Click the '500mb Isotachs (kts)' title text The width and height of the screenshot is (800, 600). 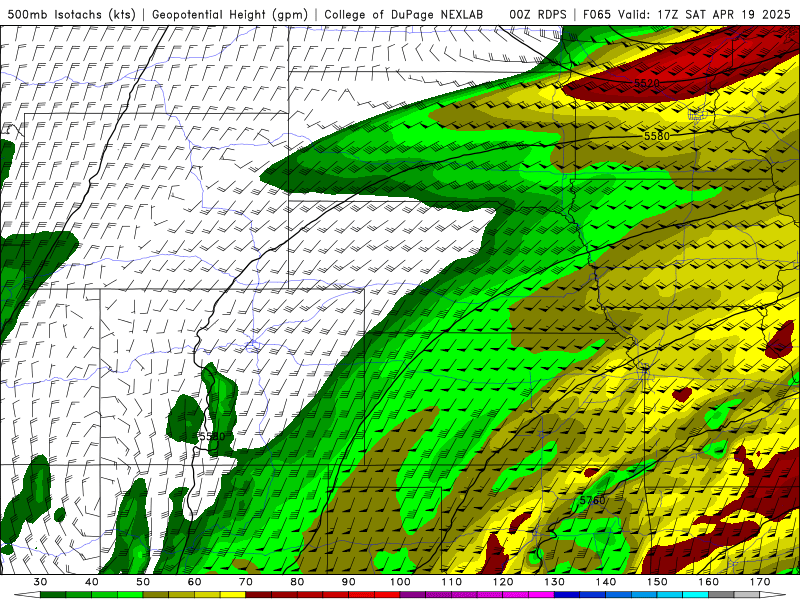tap(71, 14)
